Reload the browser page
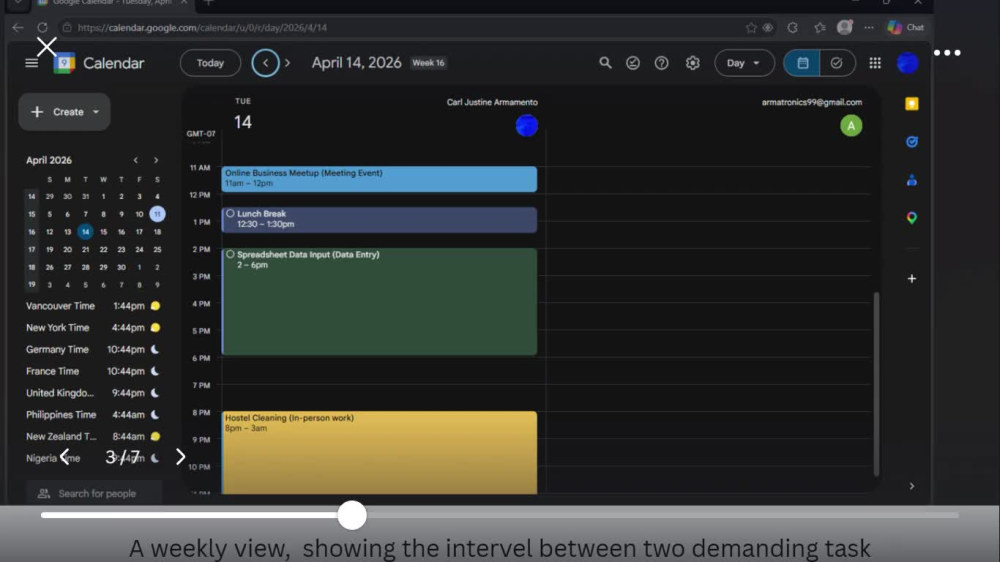The width and height of the screenshot is (1000, 562). point(42,27)
